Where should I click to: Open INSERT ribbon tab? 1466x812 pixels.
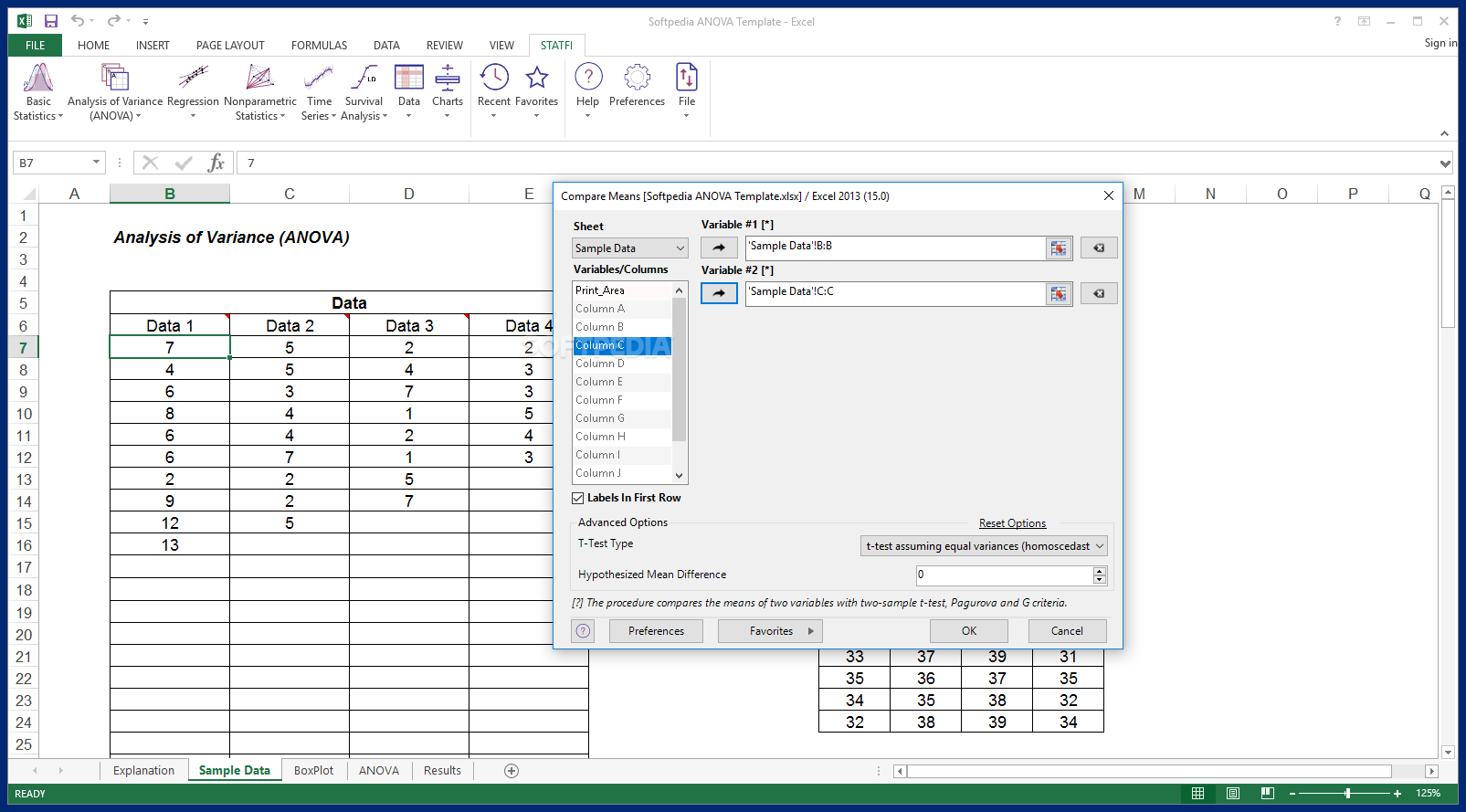(153, 45)
